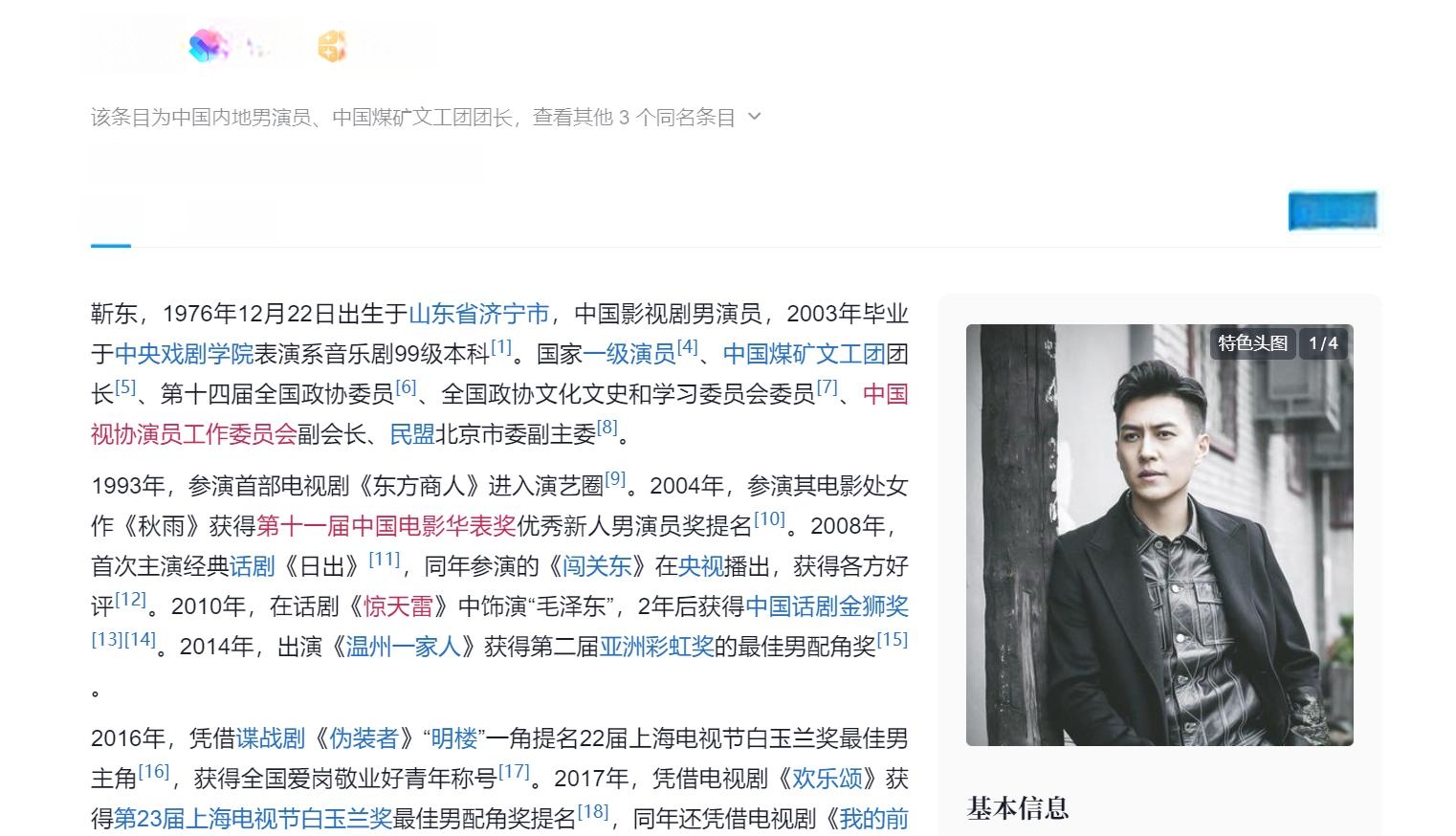Expand the 同名条目 chevron dropdown

coord(754,117)
